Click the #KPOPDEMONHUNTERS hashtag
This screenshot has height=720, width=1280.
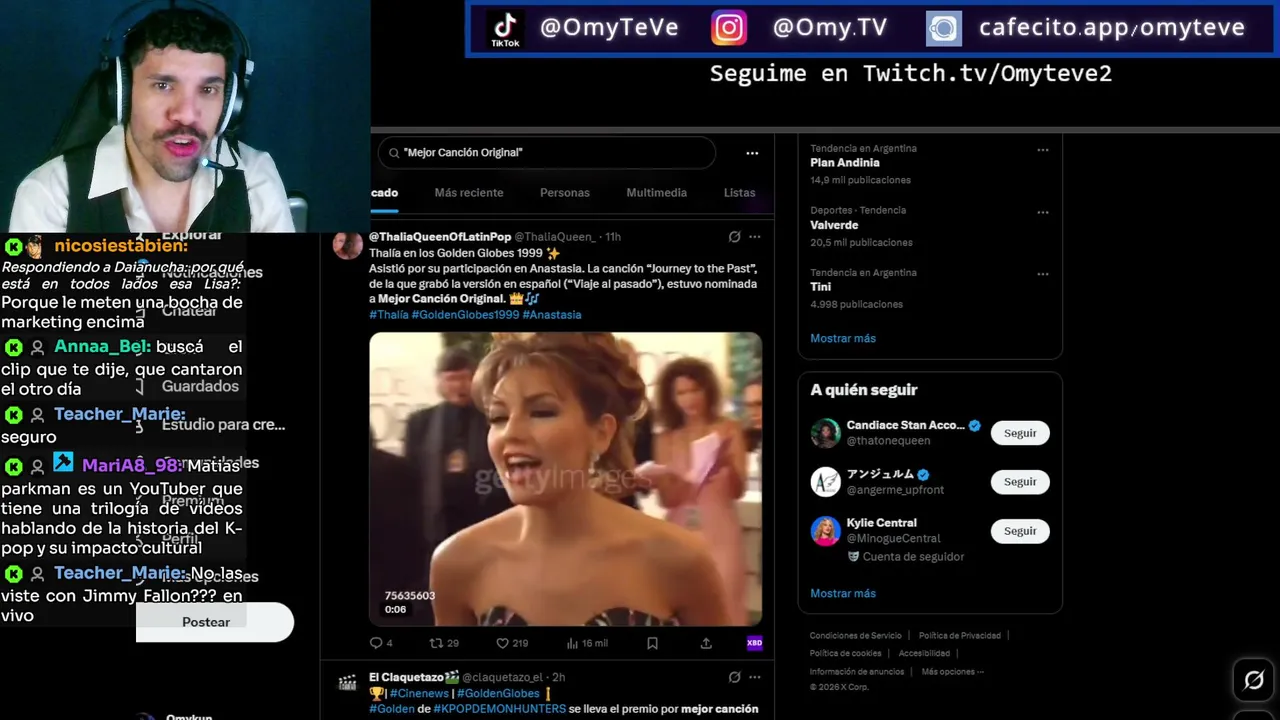(x=499, y=709)
